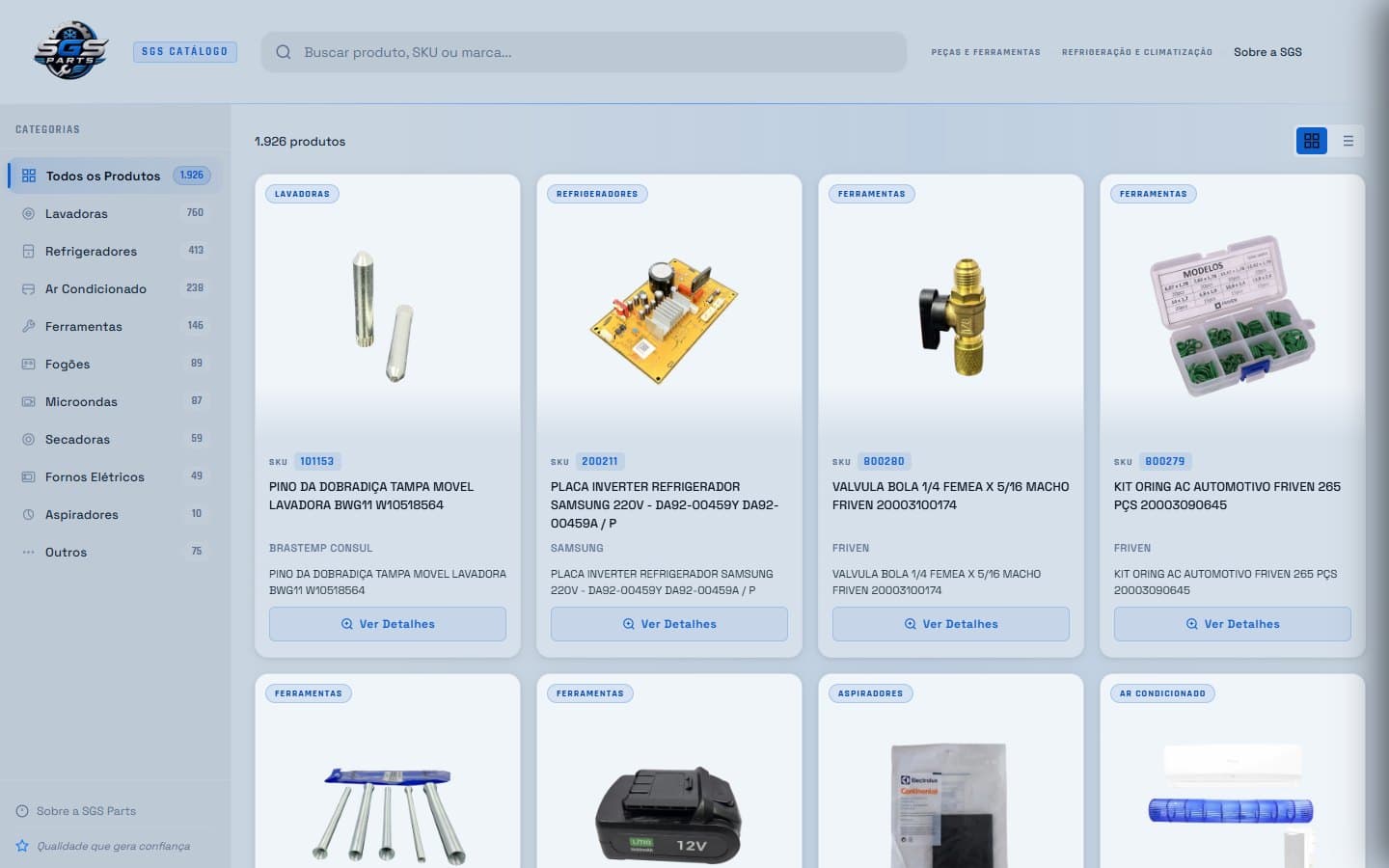Click the Ferramentas wrench icon

click(x=28, y=326)
